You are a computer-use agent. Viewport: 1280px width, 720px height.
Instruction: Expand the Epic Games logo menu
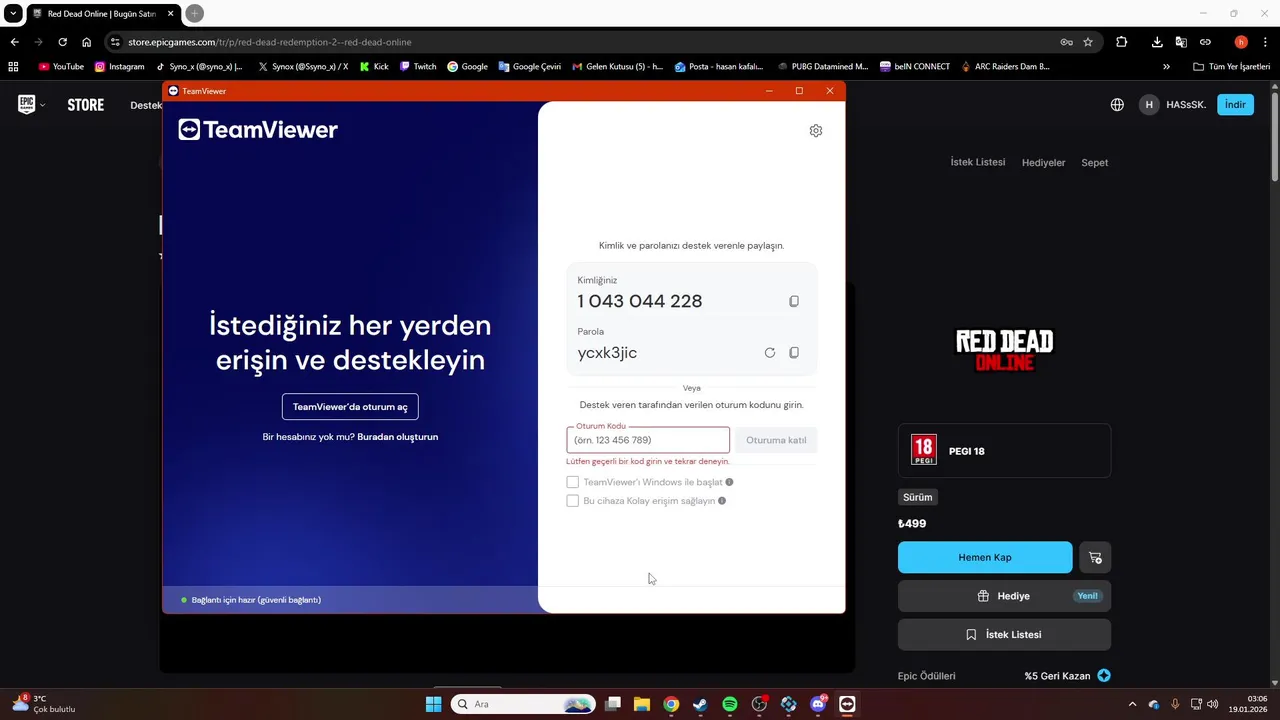[31, 105]
